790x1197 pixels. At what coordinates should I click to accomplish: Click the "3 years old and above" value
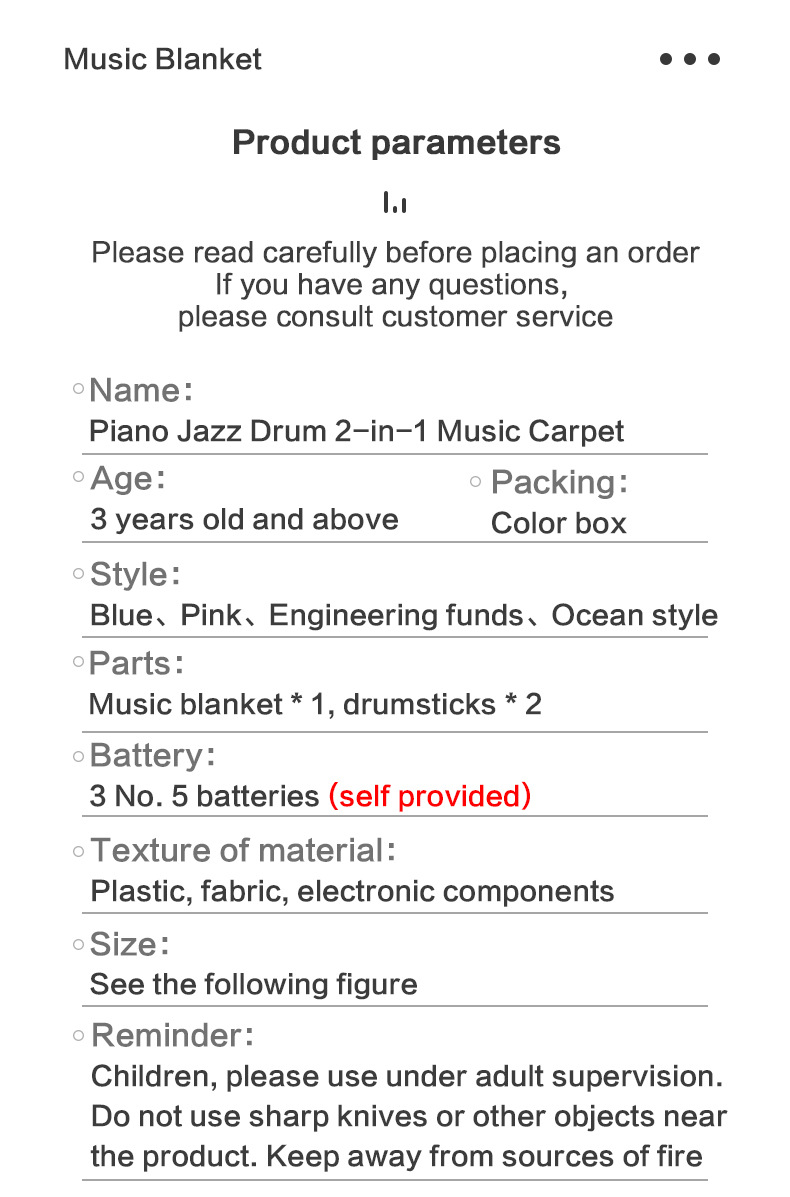click(244, 519)
